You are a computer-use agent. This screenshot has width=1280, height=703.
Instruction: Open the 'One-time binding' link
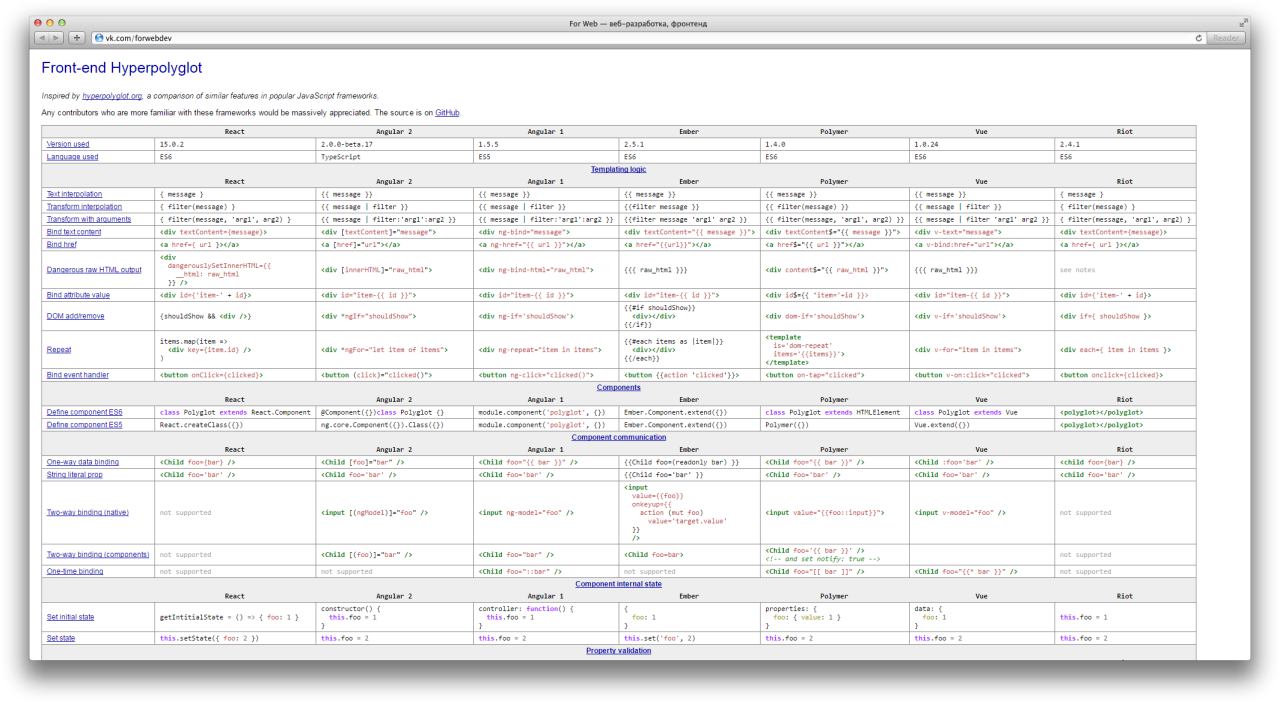point(77,571)
